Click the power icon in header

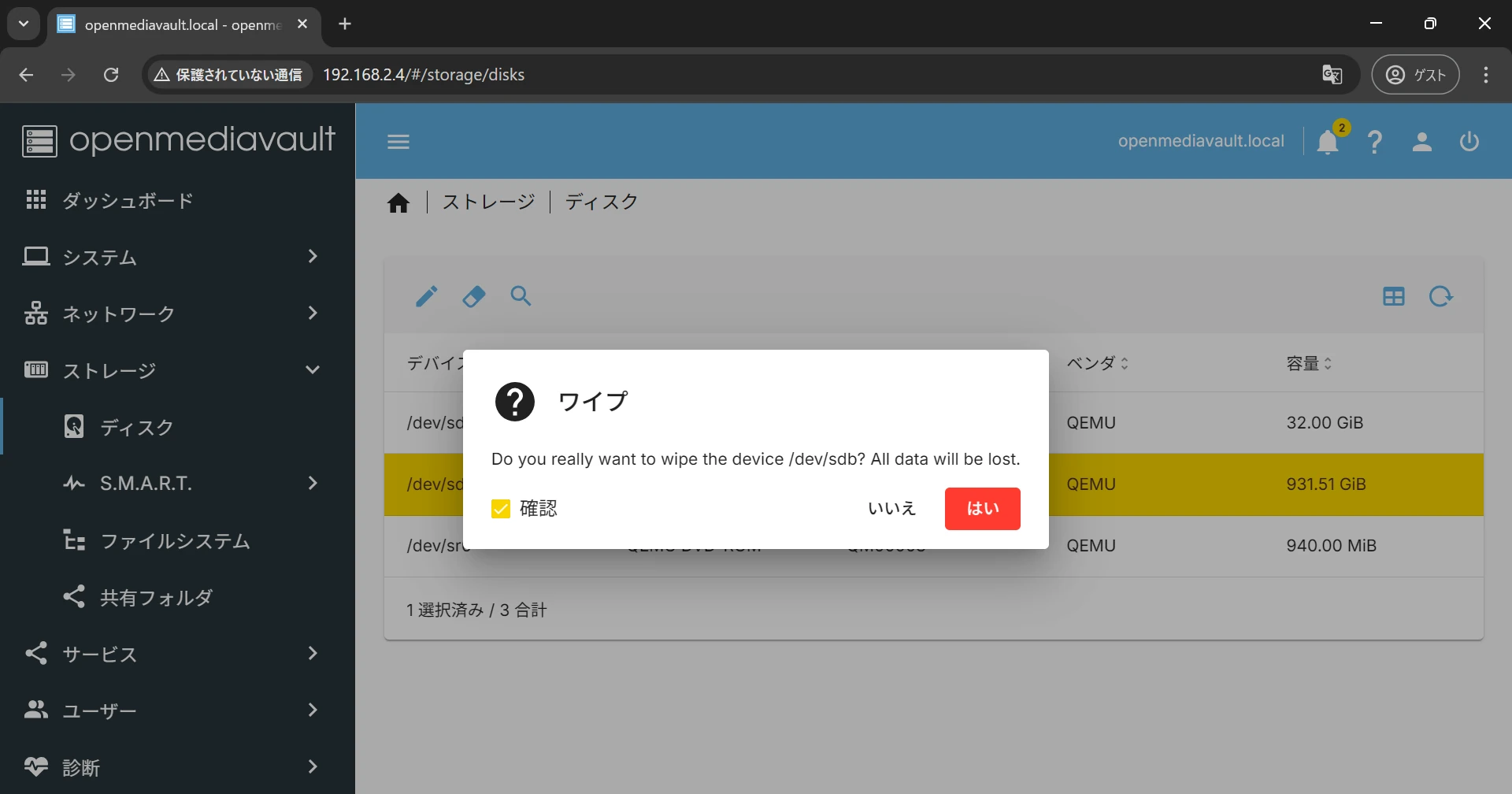point(1469,142)
